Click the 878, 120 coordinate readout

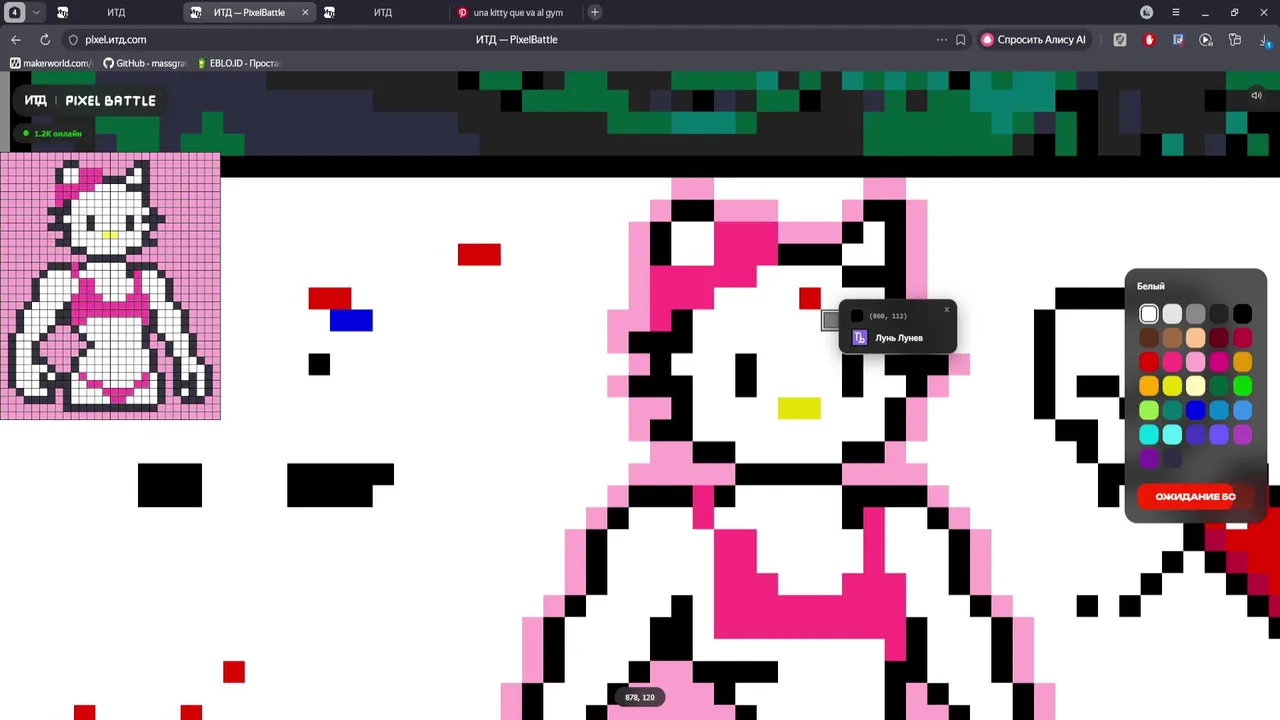(x=640, y=697)
